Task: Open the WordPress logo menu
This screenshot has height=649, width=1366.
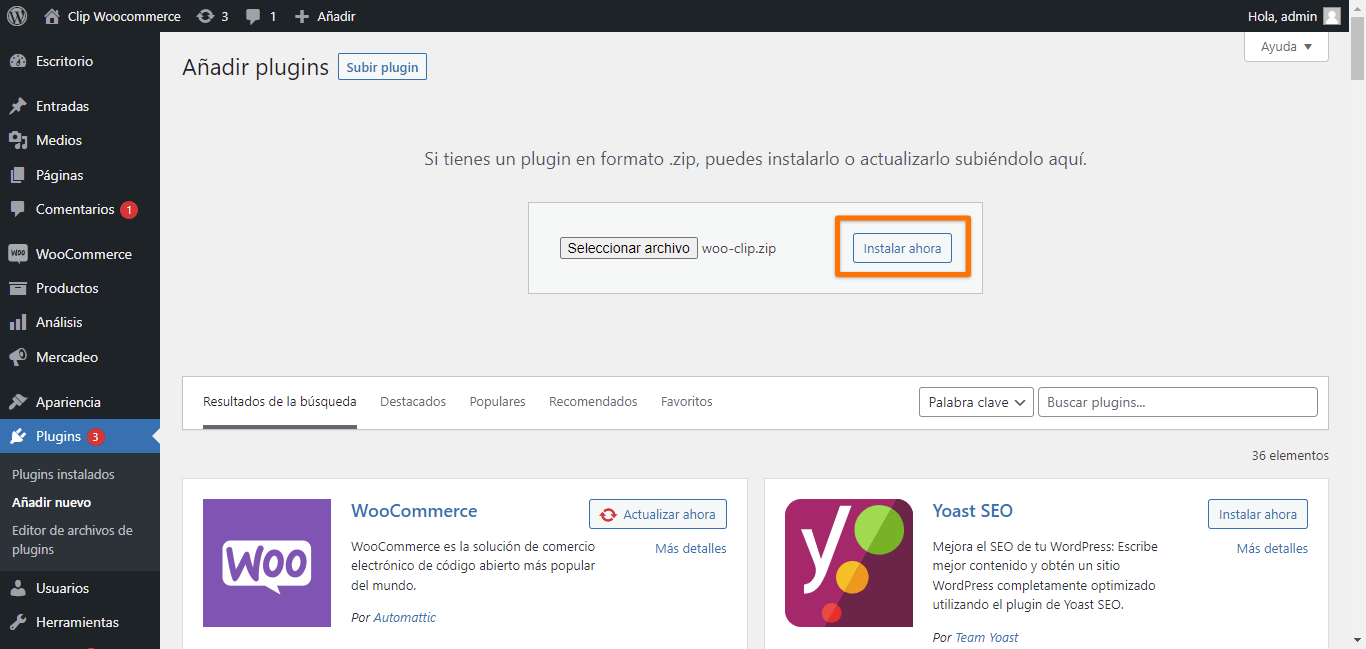Action: click(17, 16)
